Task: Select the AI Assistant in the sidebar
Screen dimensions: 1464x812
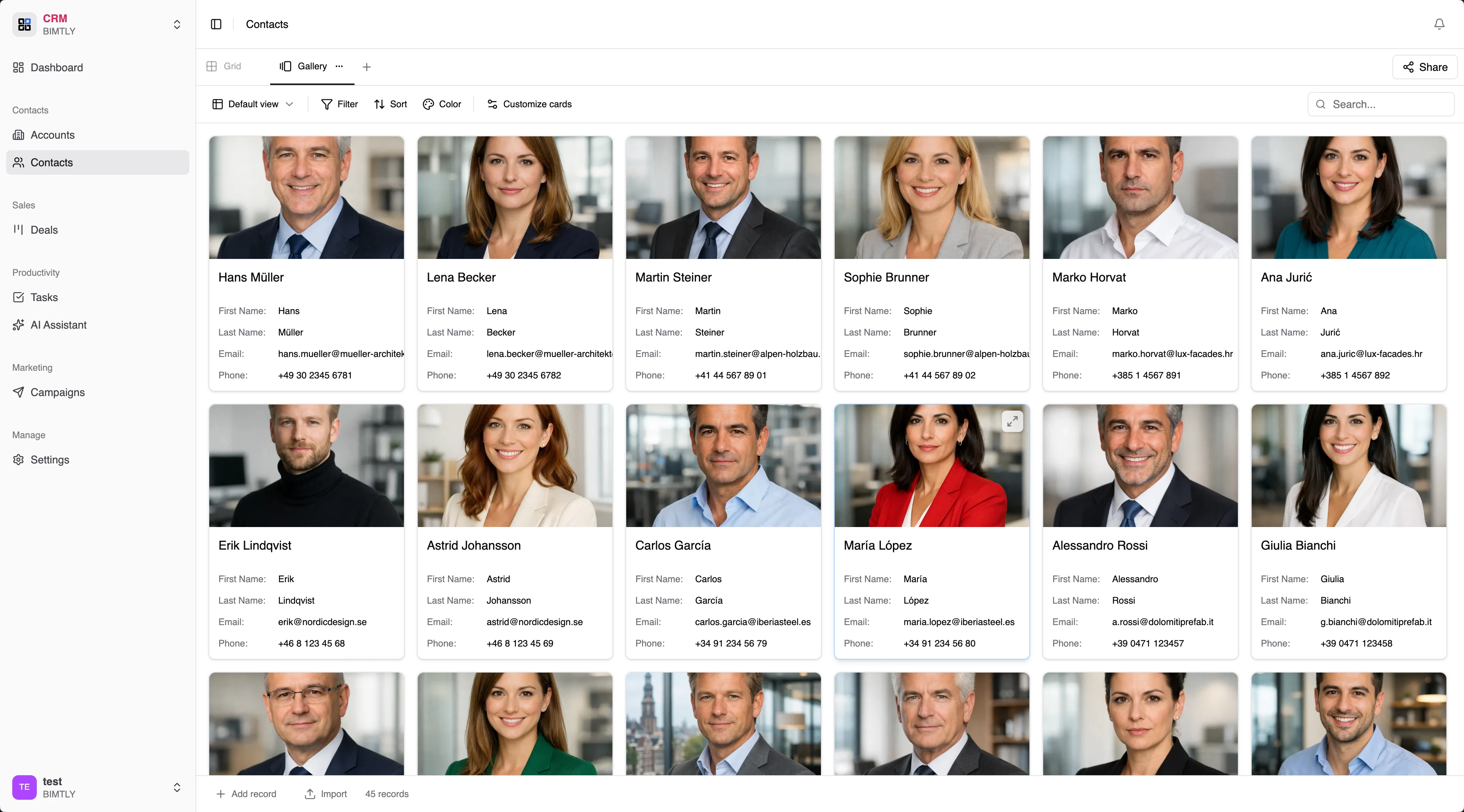Action: pos(58,325)
